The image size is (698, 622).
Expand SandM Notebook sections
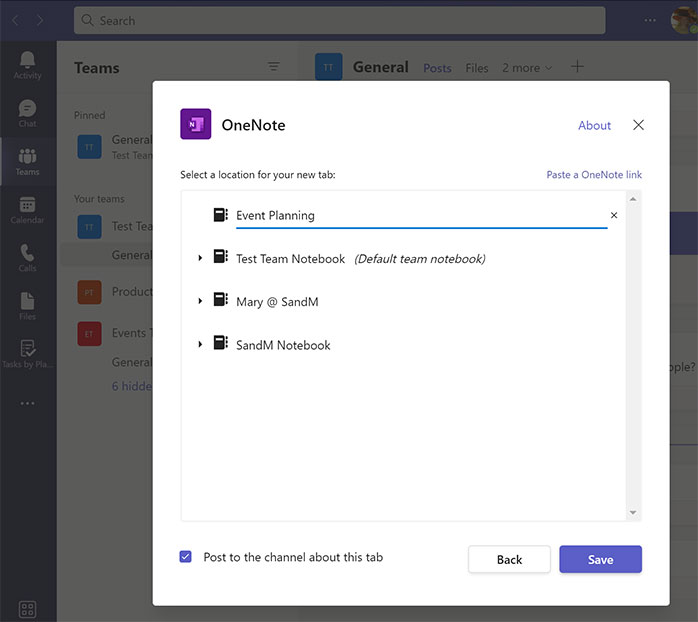200,345
